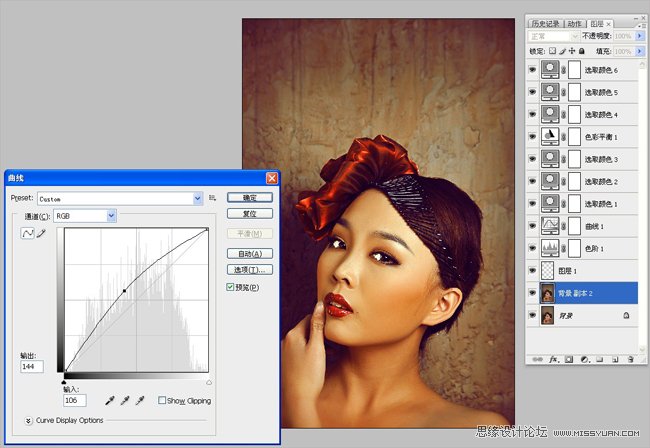650x448 pixels.
Task: Click the black input slider triangle under curve
Action: tap(63, 382)
